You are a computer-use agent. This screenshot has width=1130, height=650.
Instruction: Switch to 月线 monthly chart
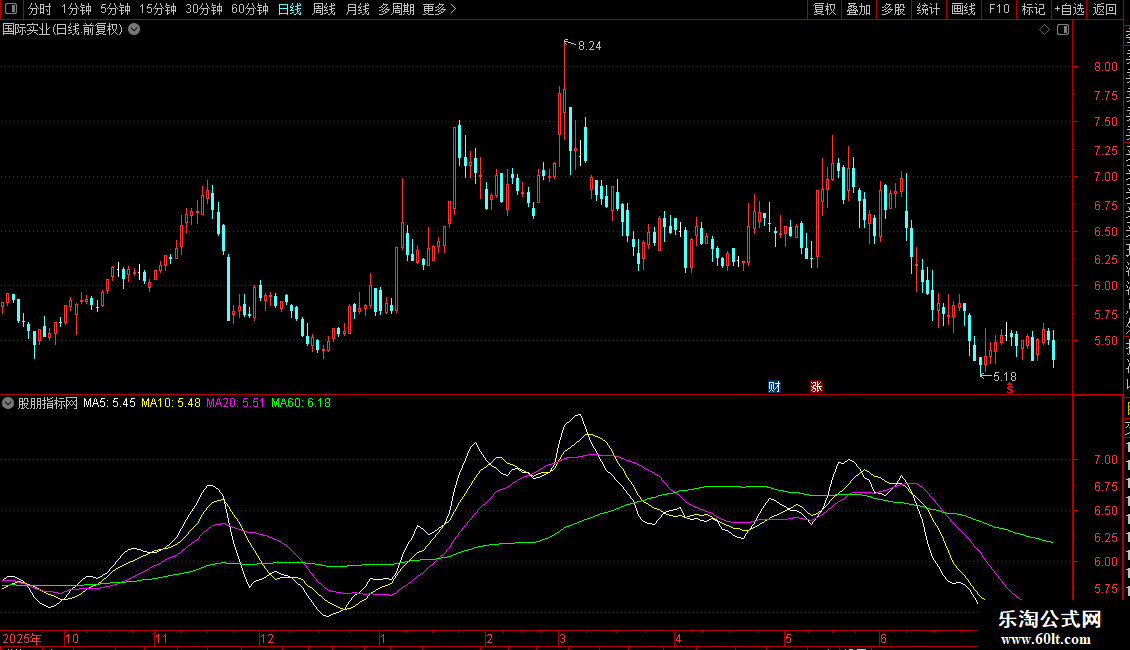coord(357,9)
